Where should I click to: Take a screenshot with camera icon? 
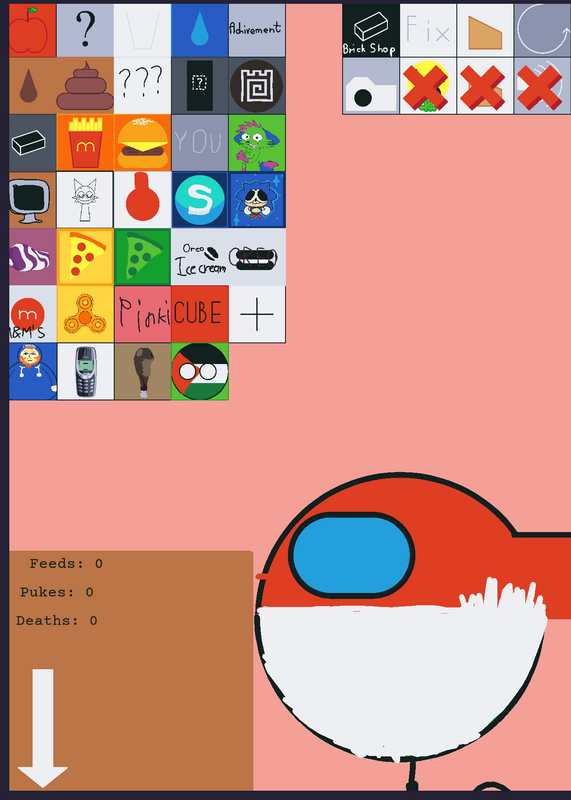(x=371, y=85)
